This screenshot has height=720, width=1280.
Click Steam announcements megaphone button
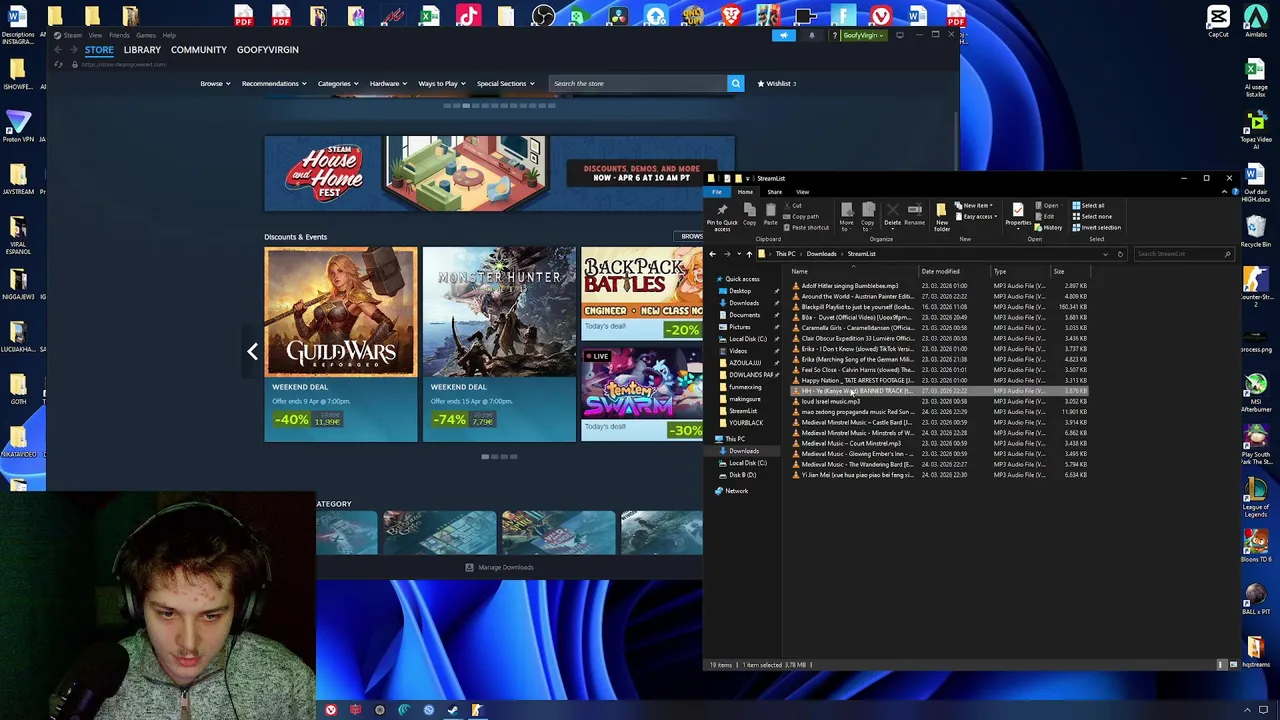(784, 35)
